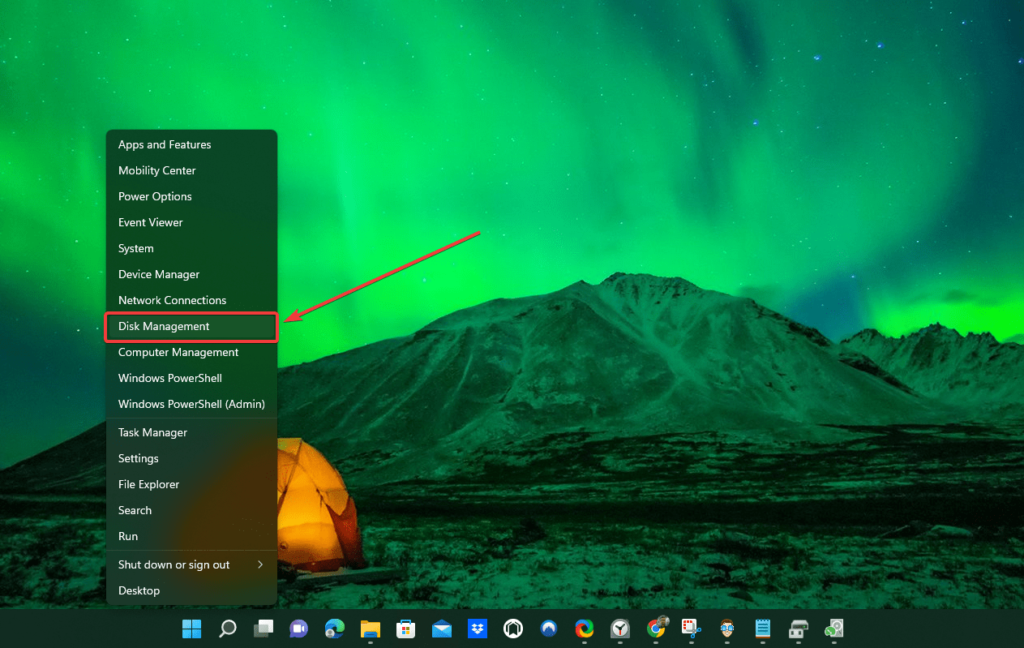
Task: Choose Desktop at the menu bottom
Action: pos(139,591)
